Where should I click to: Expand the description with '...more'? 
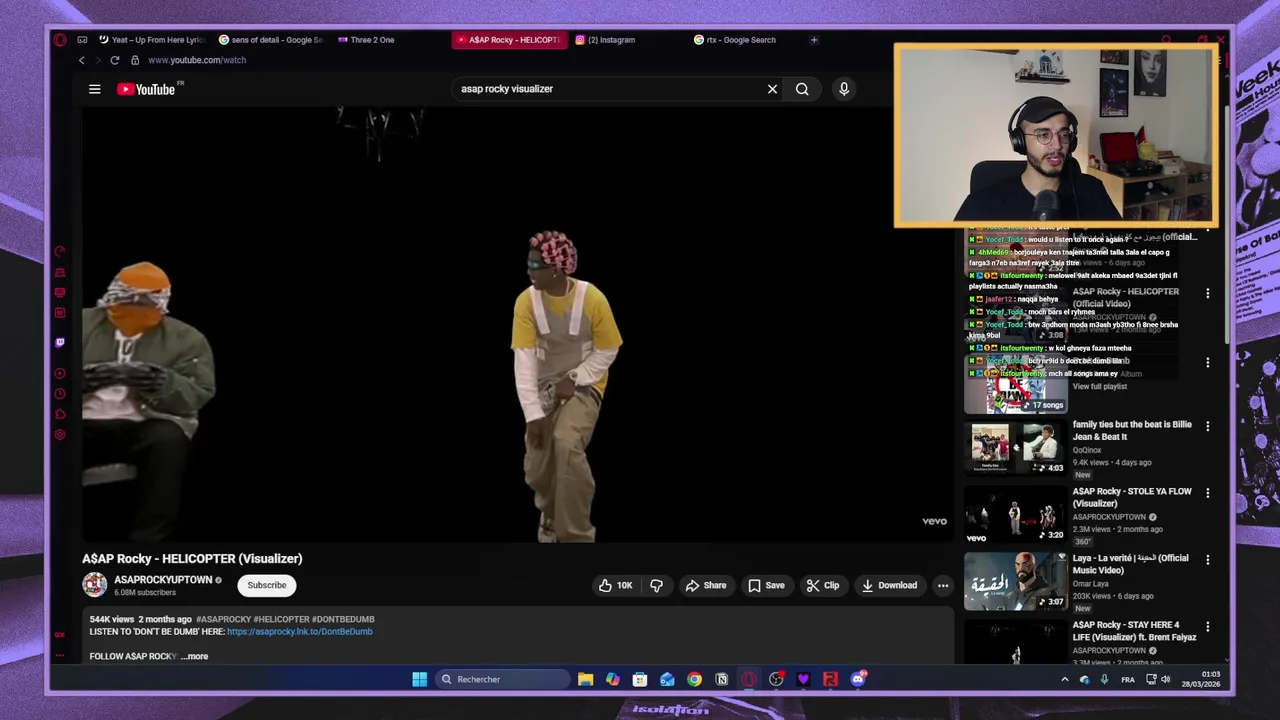(x=194, y=656)
